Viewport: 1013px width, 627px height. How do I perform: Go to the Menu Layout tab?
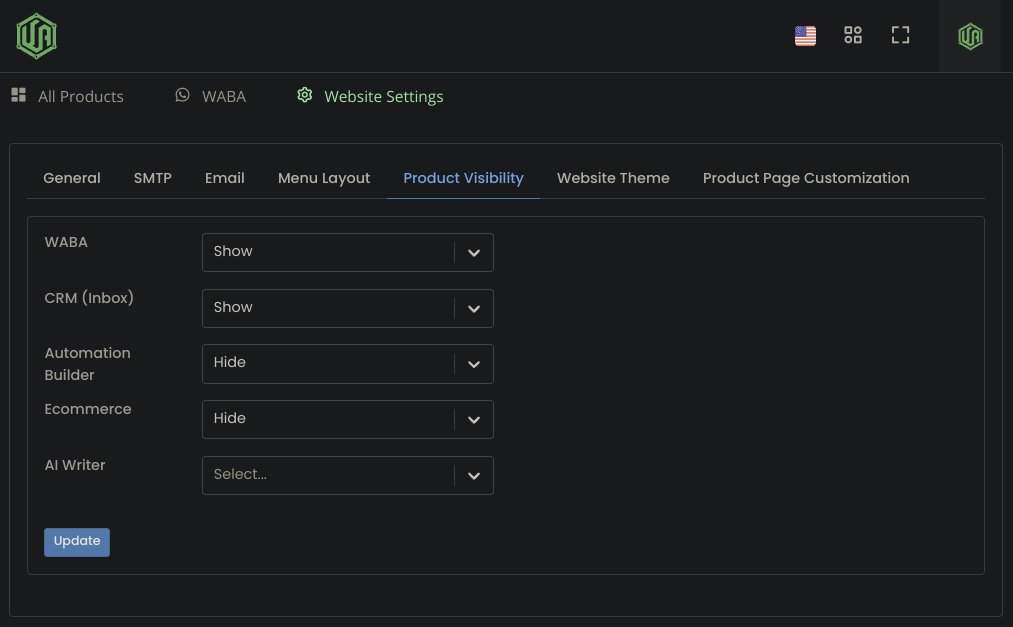pyautogui.click(x=323, y=178)
